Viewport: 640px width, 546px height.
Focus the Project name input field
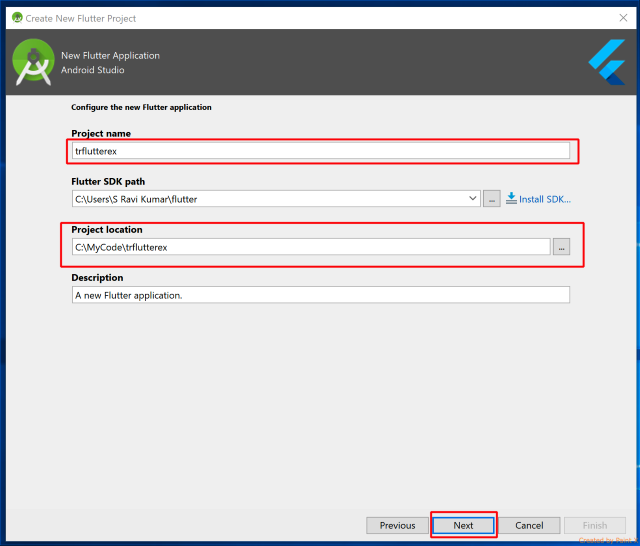pos(320,151)
